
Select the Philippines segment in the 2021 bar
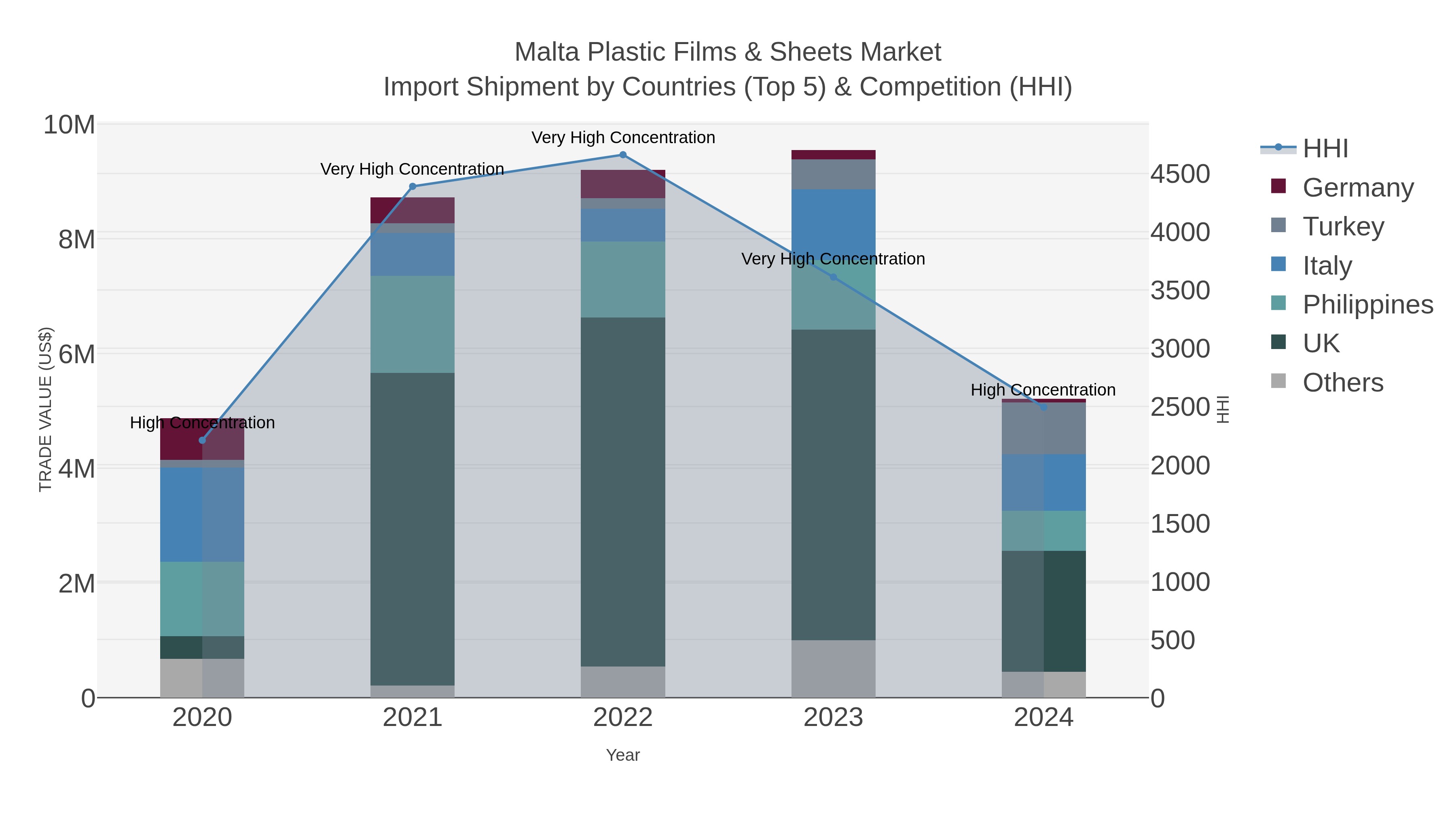[x=413, y=324]
